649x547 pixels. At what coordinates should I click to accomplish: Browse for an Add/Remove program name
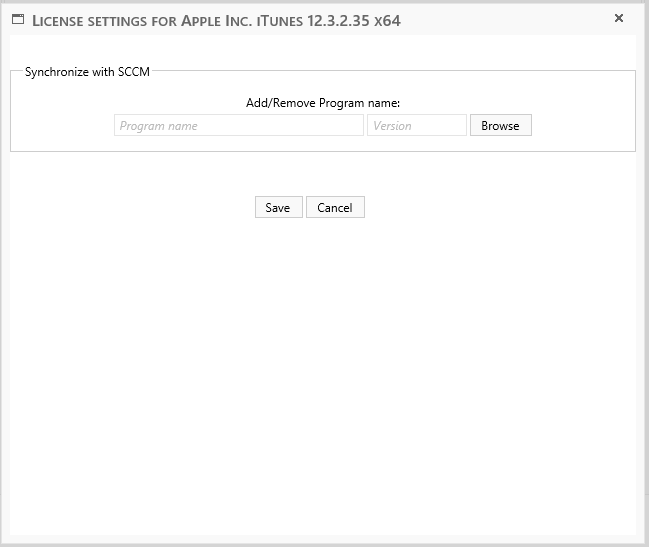click(500, 126)
